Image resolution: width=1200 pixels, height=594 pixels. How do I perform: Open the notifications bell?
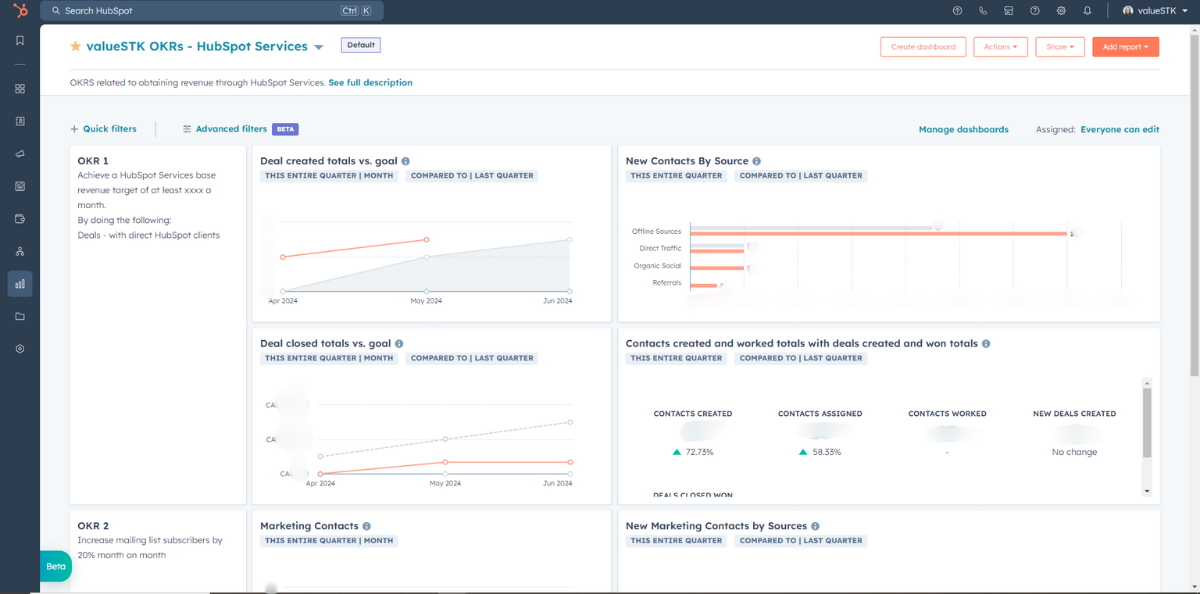pyautogui.click(x=1087, y=11)
